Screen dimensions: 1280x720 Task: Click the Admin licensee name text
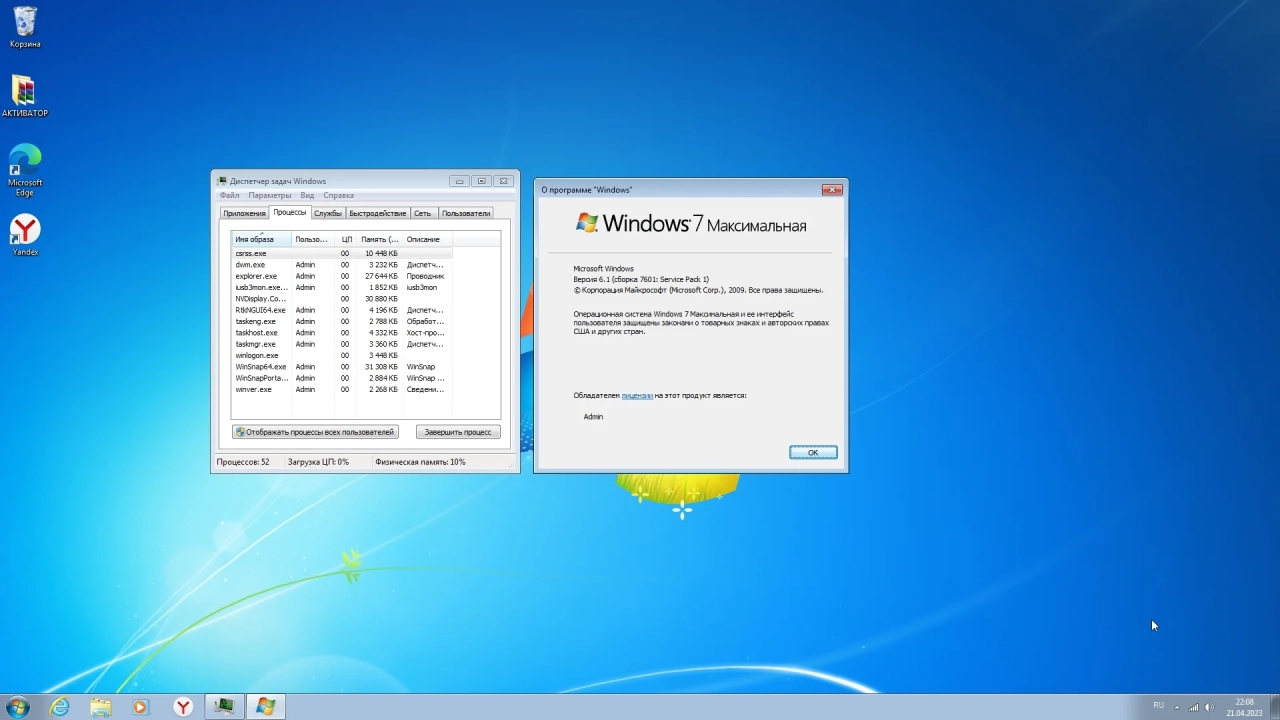pyautogui.click(x=593, y=417)
